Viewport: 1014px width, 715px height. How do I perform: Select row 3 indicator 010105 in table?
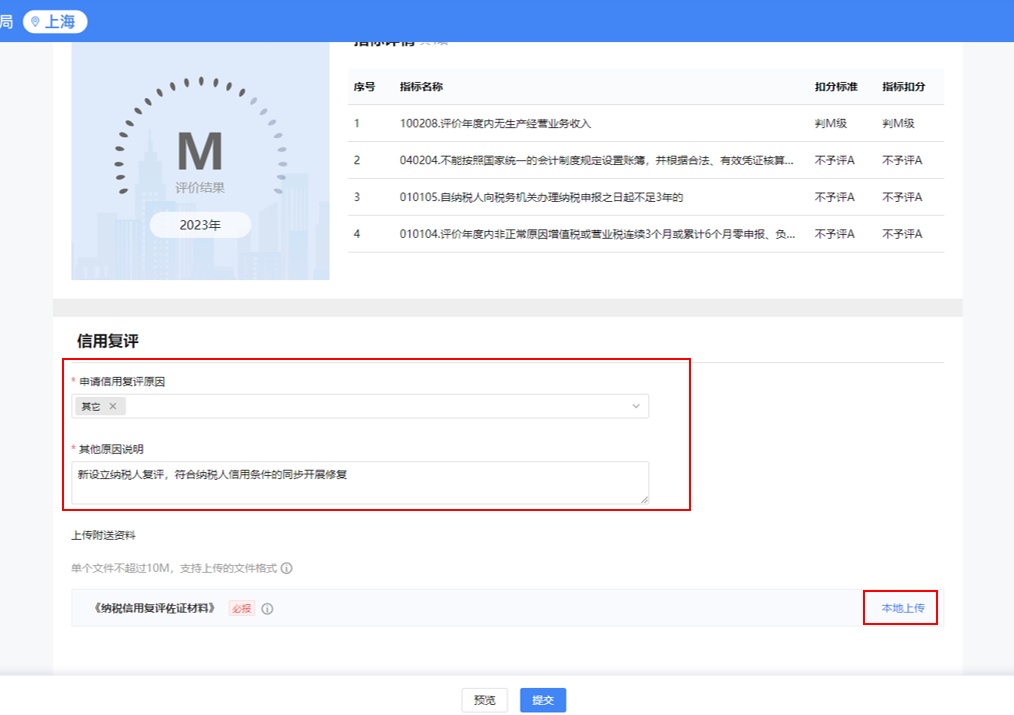(540, 197)
